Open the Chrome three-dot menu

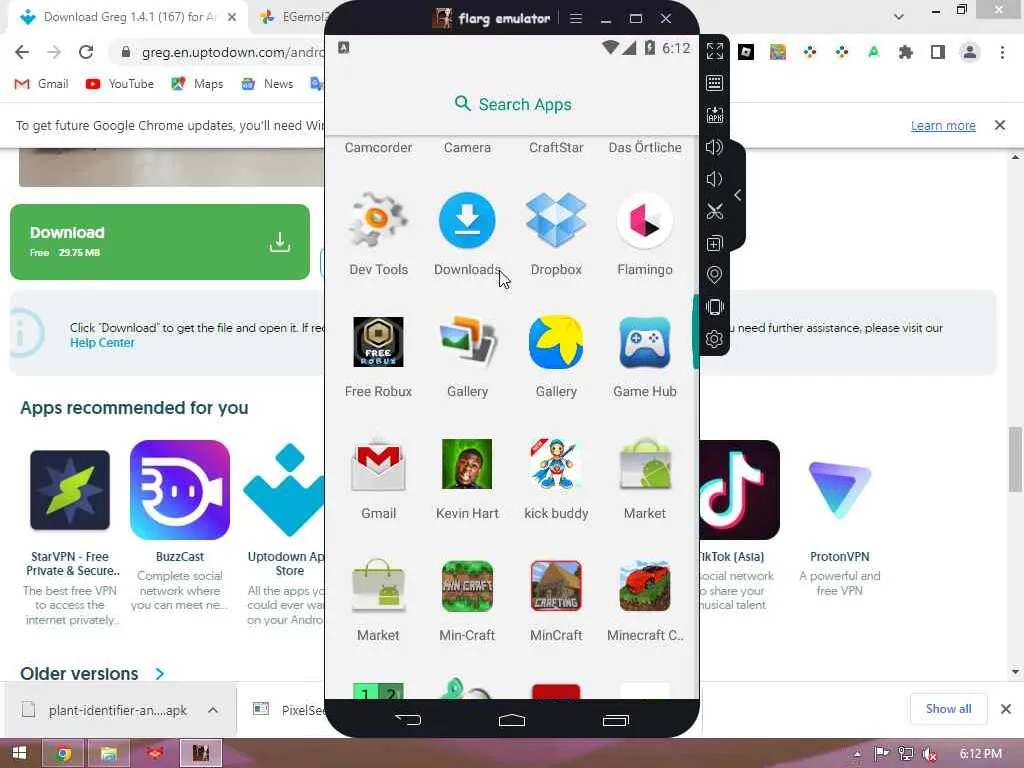(x=1002, y=52)
